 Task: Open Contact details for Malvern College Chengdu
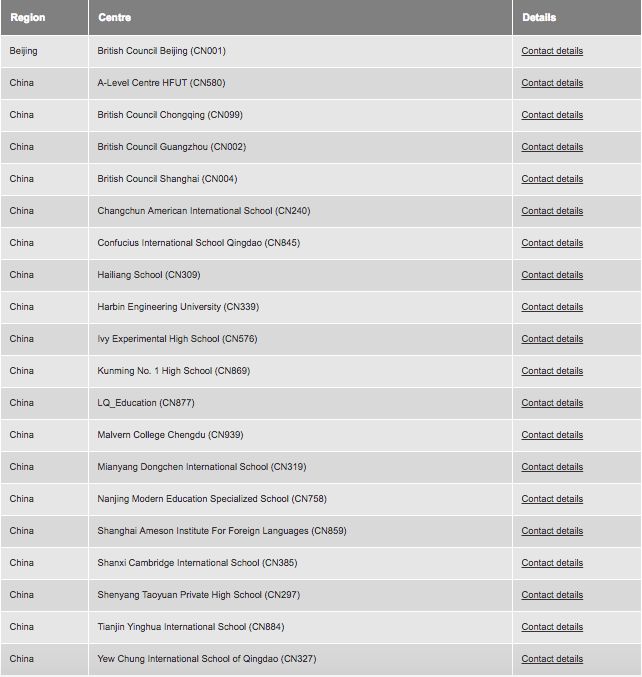(552, 434)
